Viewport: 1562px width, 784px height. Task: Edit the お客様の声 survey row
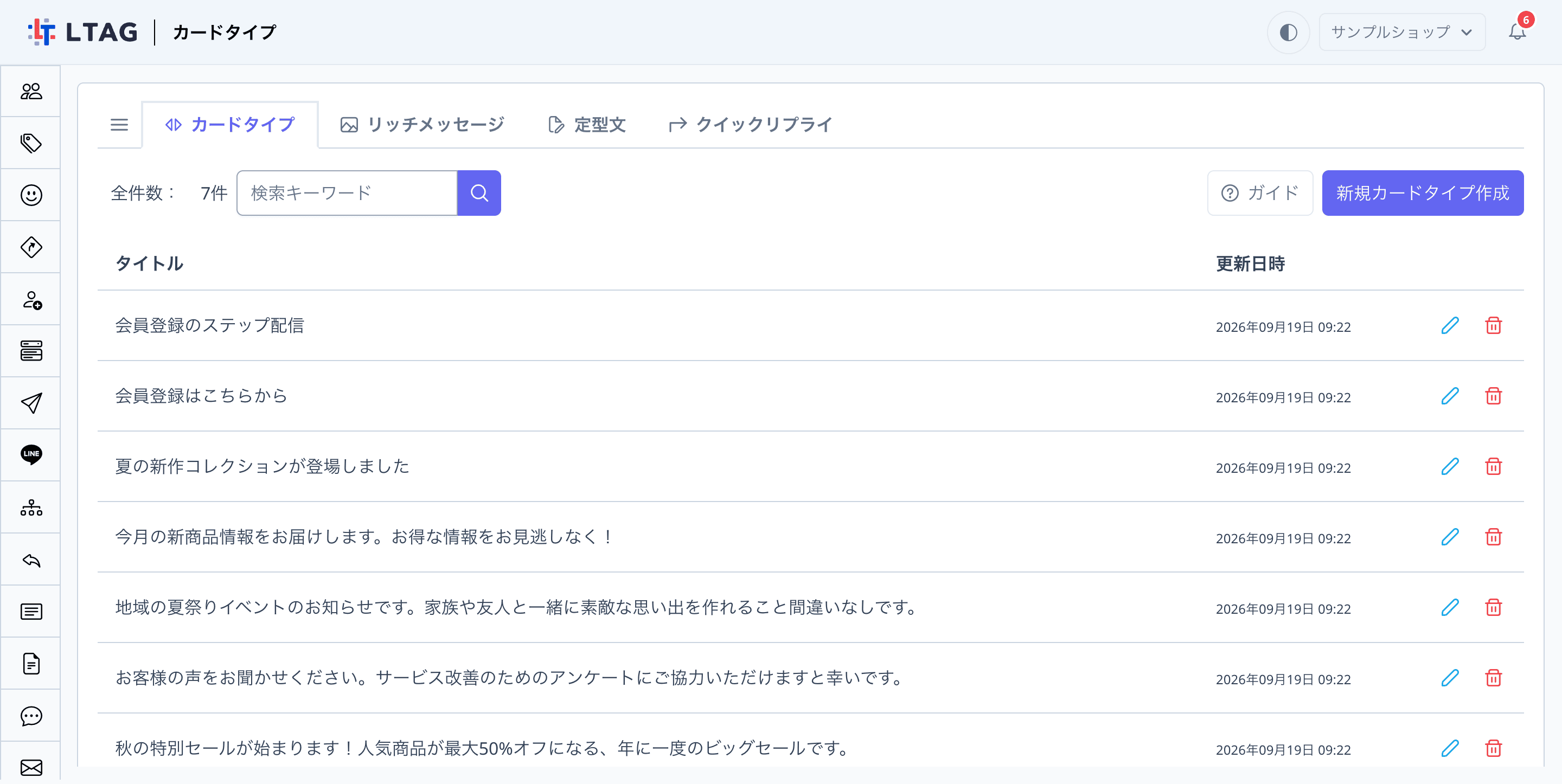pos(1450,677)
